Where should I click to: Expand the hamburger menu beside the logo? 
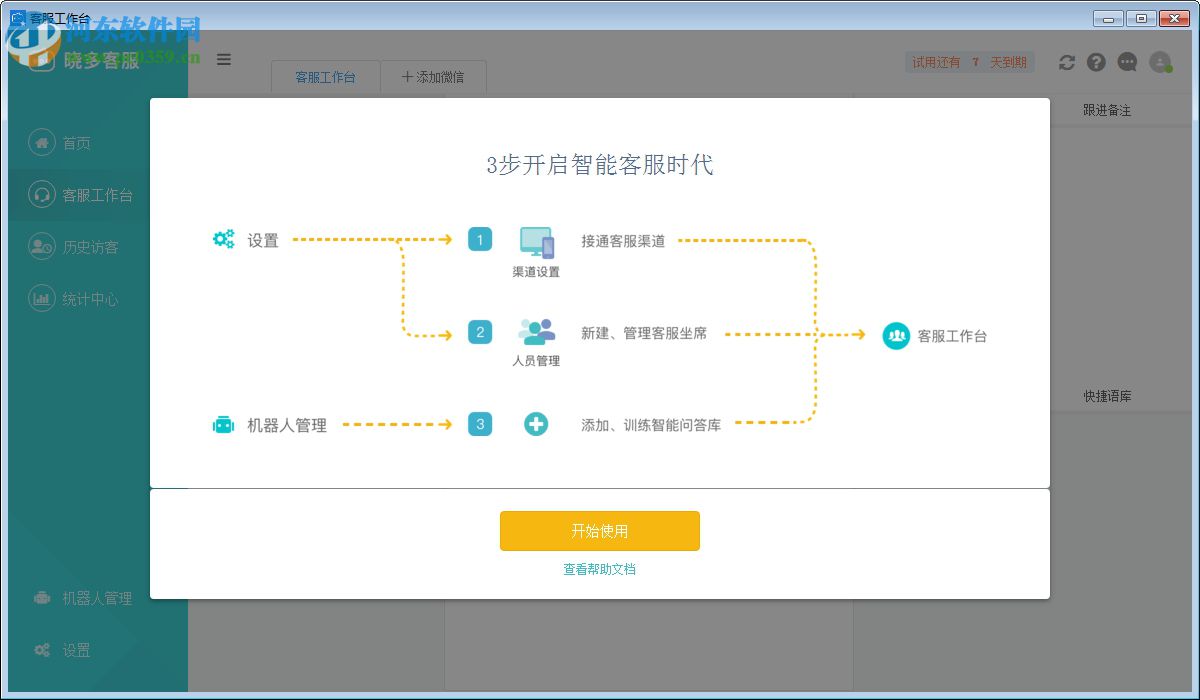[224, 60]
